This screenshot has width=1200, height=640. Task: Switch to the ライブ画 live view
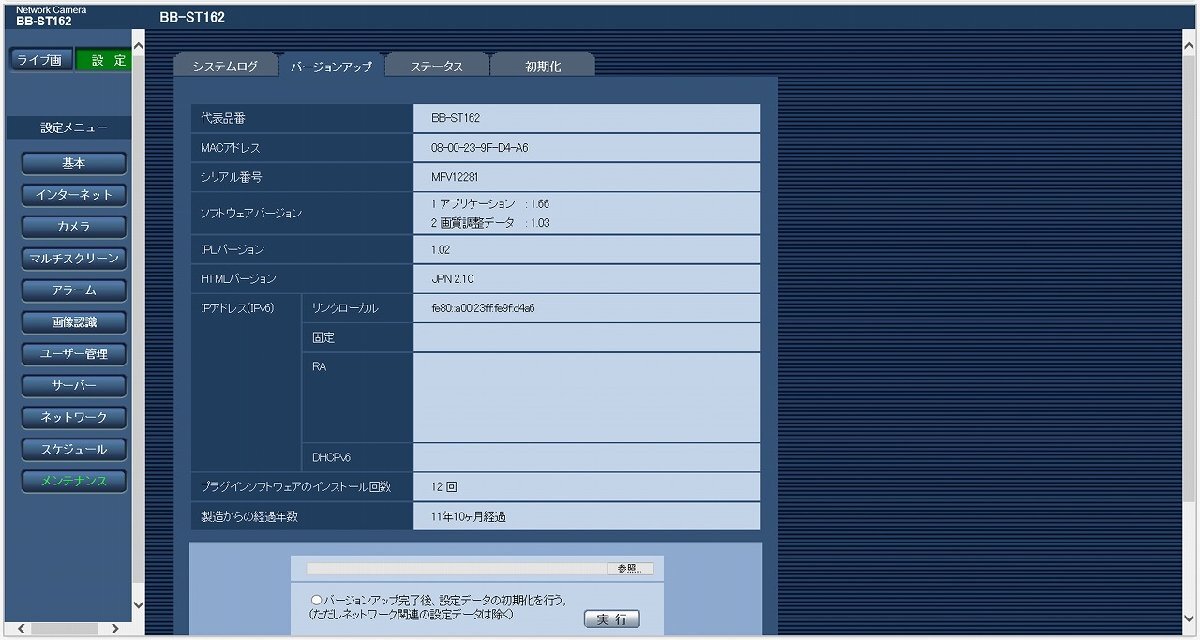pos(39,60)
